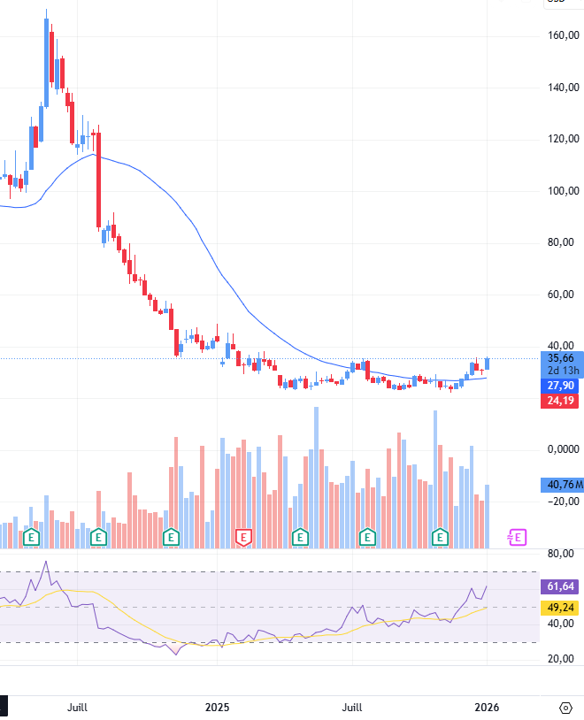This screenshot has height=720, width=584.
Task: Open chart settings gear icon
Action: [566, 708]
